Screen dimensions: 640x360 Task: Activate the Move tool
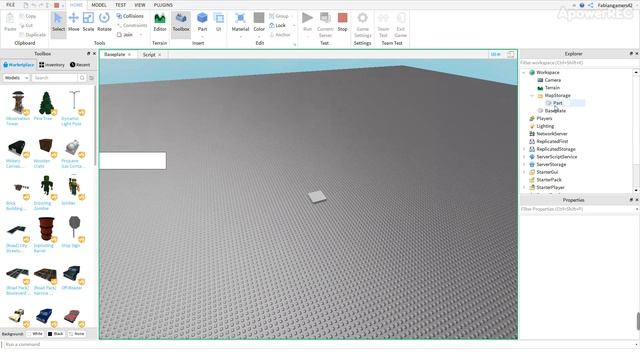pyautogui.click(x=73, y=22)
